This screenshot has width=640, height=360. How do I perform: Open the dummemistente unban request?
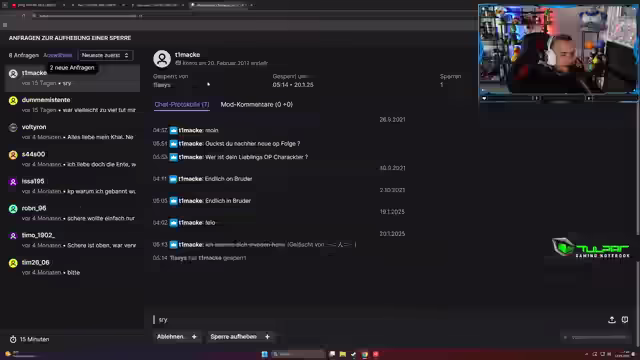pos(73,104)
